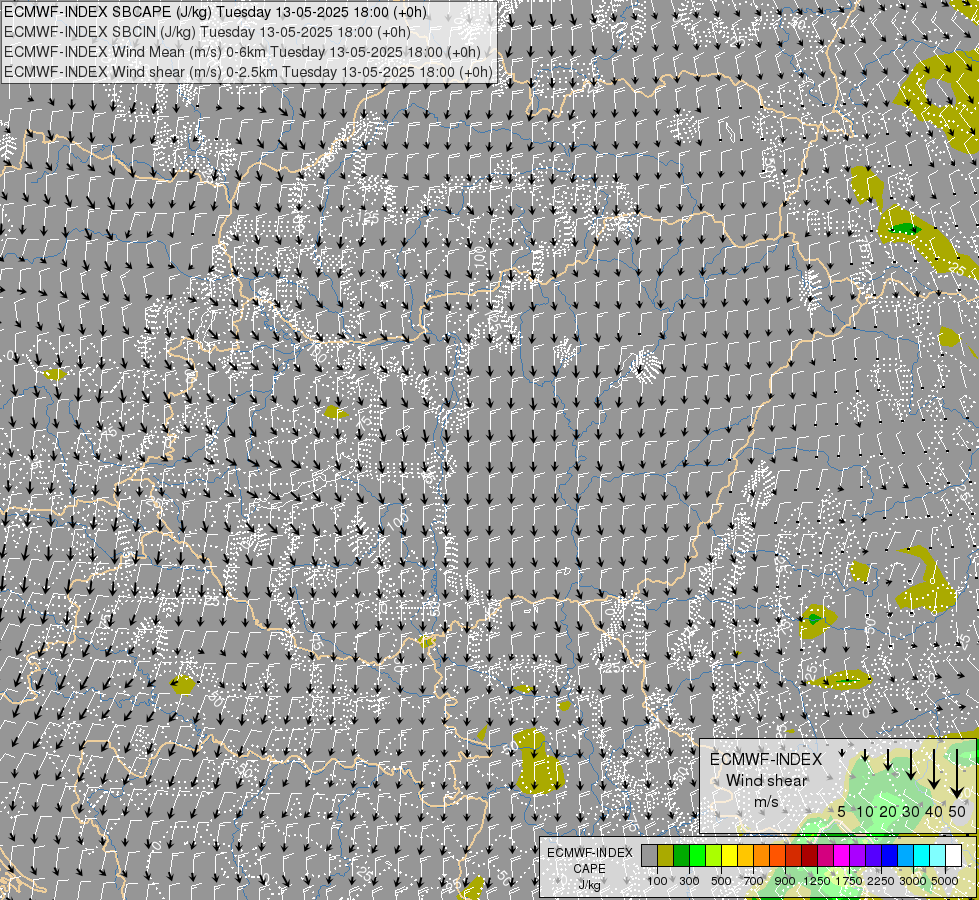The image size is (979, 900).
Task: Click the ECMWF-INDEX SBCAPE title line
Action: click(x=215, y=12)
